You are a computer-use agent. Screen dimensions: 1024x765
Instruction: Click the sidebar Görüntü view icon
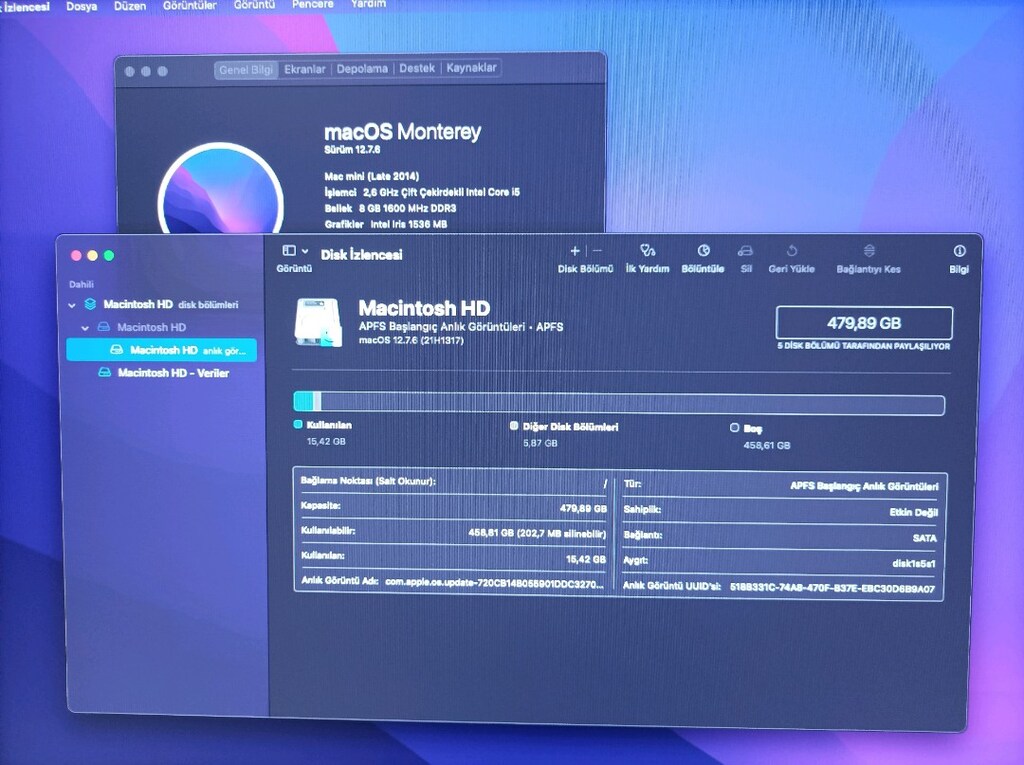(289, 251)
